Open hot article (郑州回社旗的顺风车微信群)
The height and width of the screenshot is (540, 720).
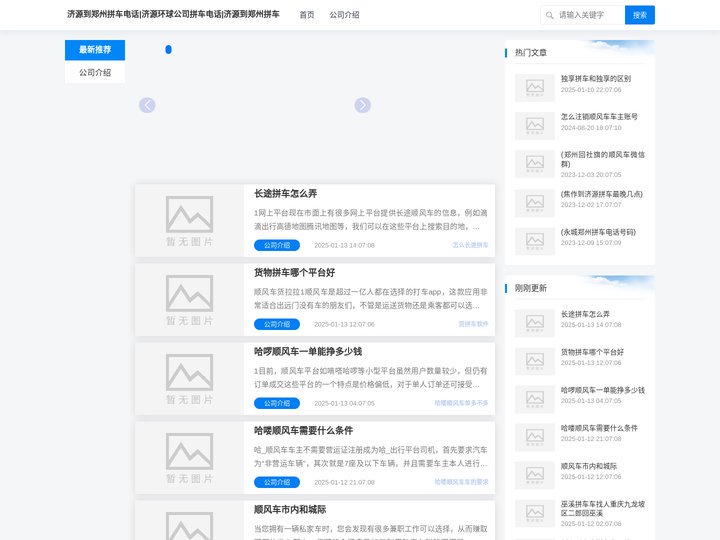coord(602,159)
